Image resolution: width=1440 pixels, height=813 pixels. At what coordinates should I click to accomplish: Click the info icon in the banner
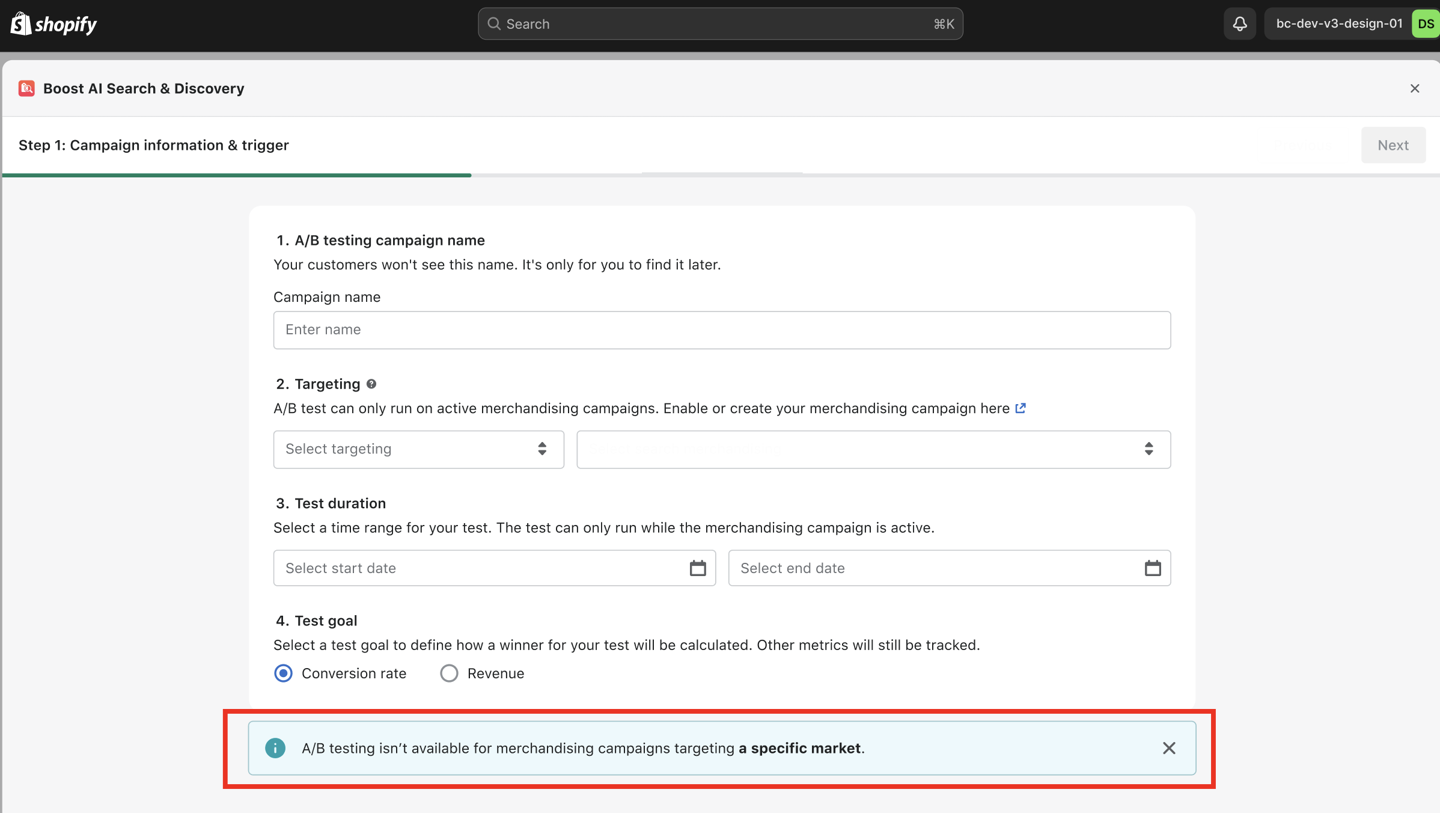(275, 748)
